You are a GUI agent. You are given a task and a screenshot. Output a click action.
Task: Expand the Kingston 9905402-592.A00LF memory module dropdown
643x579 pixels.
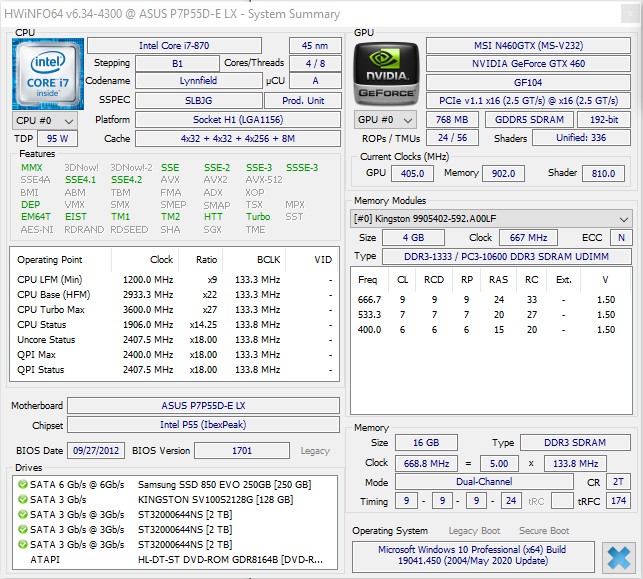point(491,219)
